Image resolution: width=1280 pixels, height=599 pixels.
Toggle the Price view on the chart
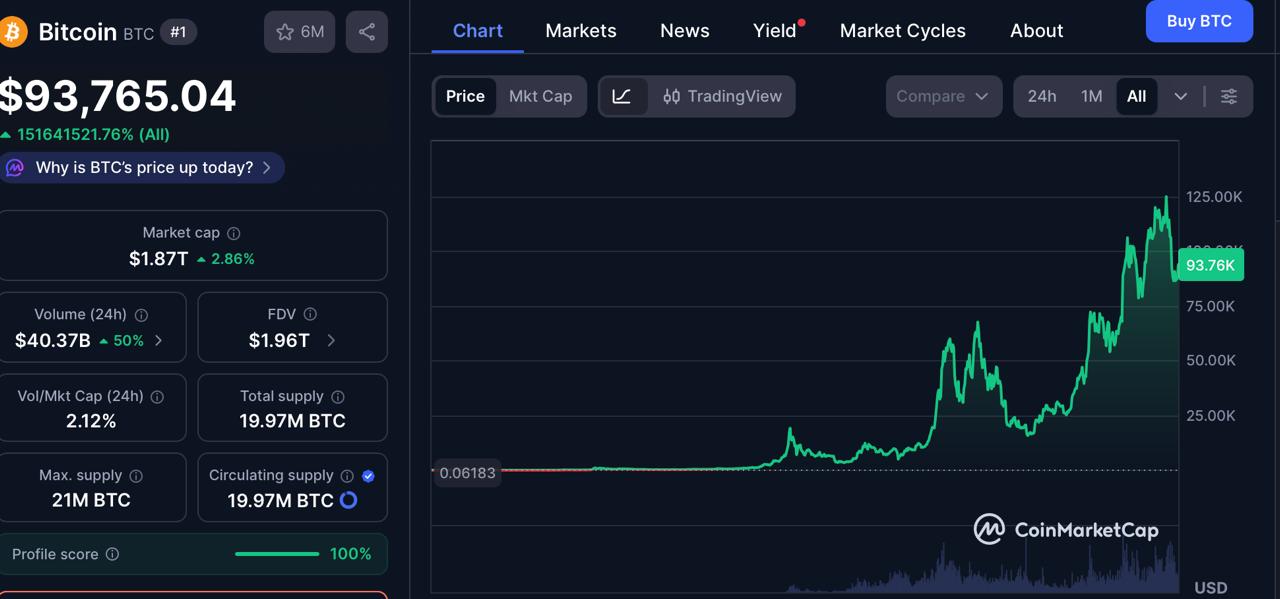point(465,96)
